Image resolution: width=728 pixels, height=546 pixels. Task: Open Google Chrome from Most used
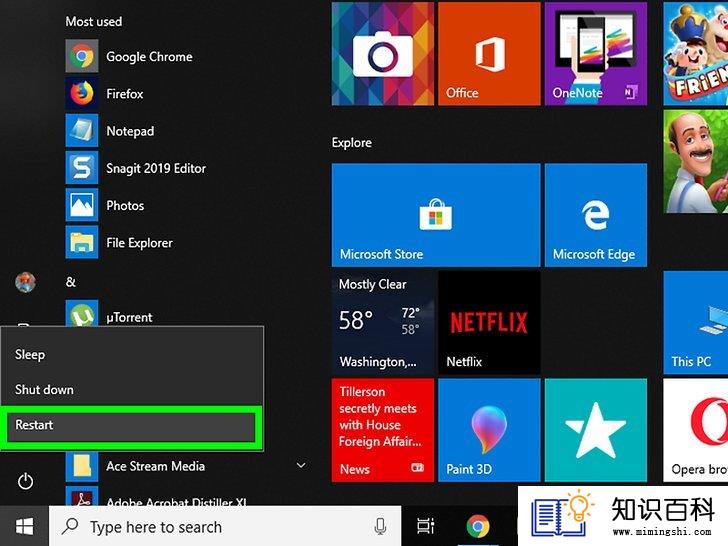186,56
